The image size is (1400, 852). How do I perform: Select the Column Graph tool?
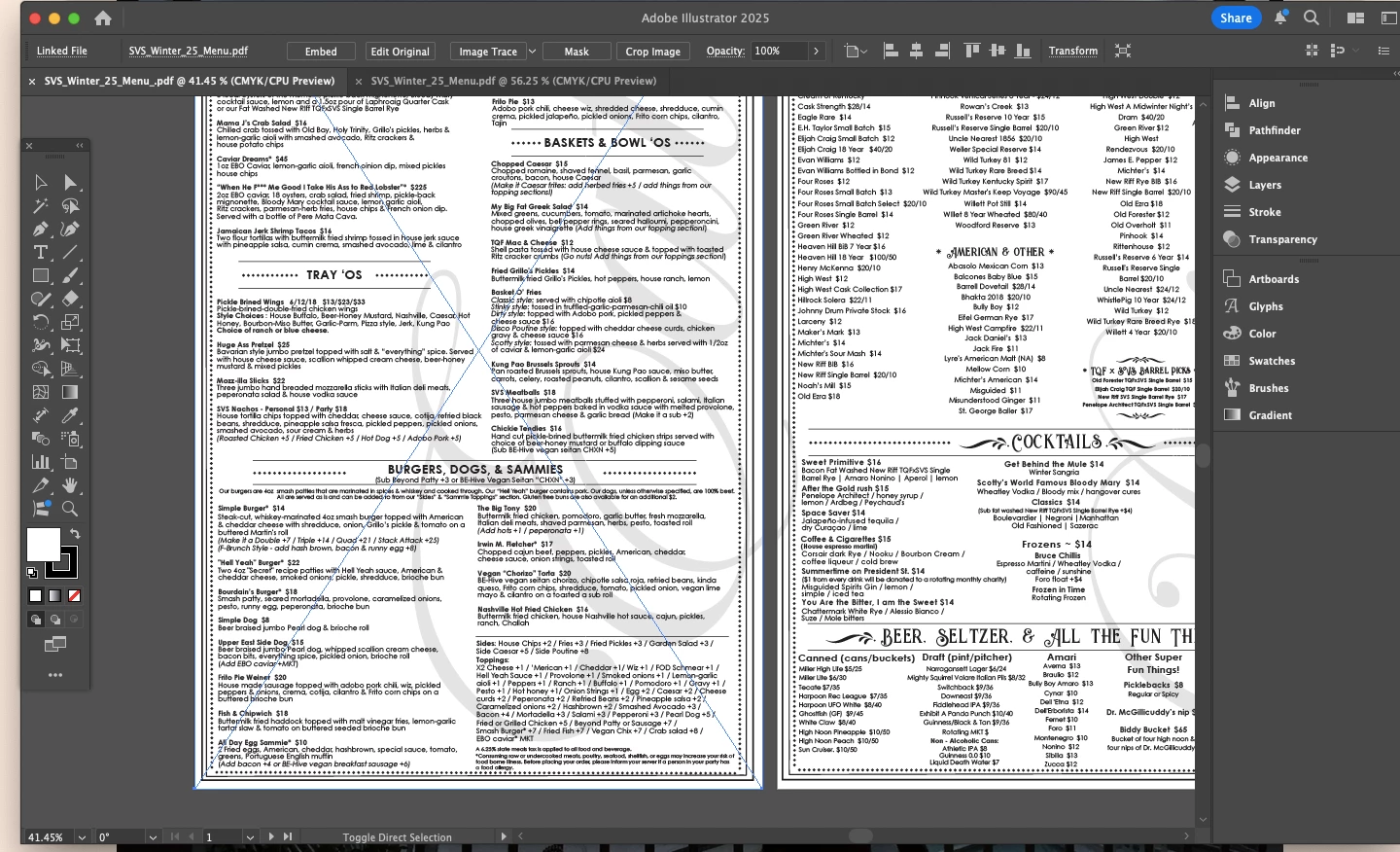pyautogui.click(x=41, y=462)
